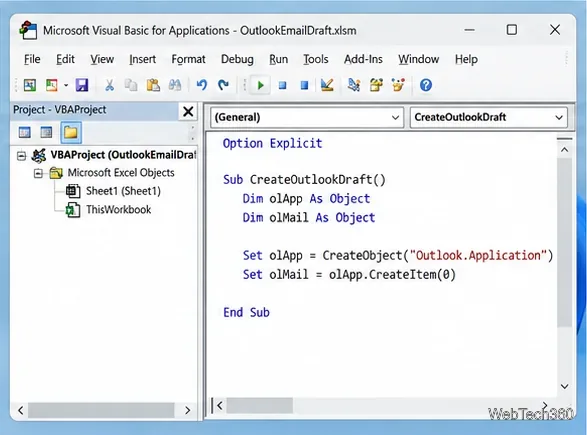Open the File menu
The height and width of the screenshot is (435, 587).
coord(32,59)
